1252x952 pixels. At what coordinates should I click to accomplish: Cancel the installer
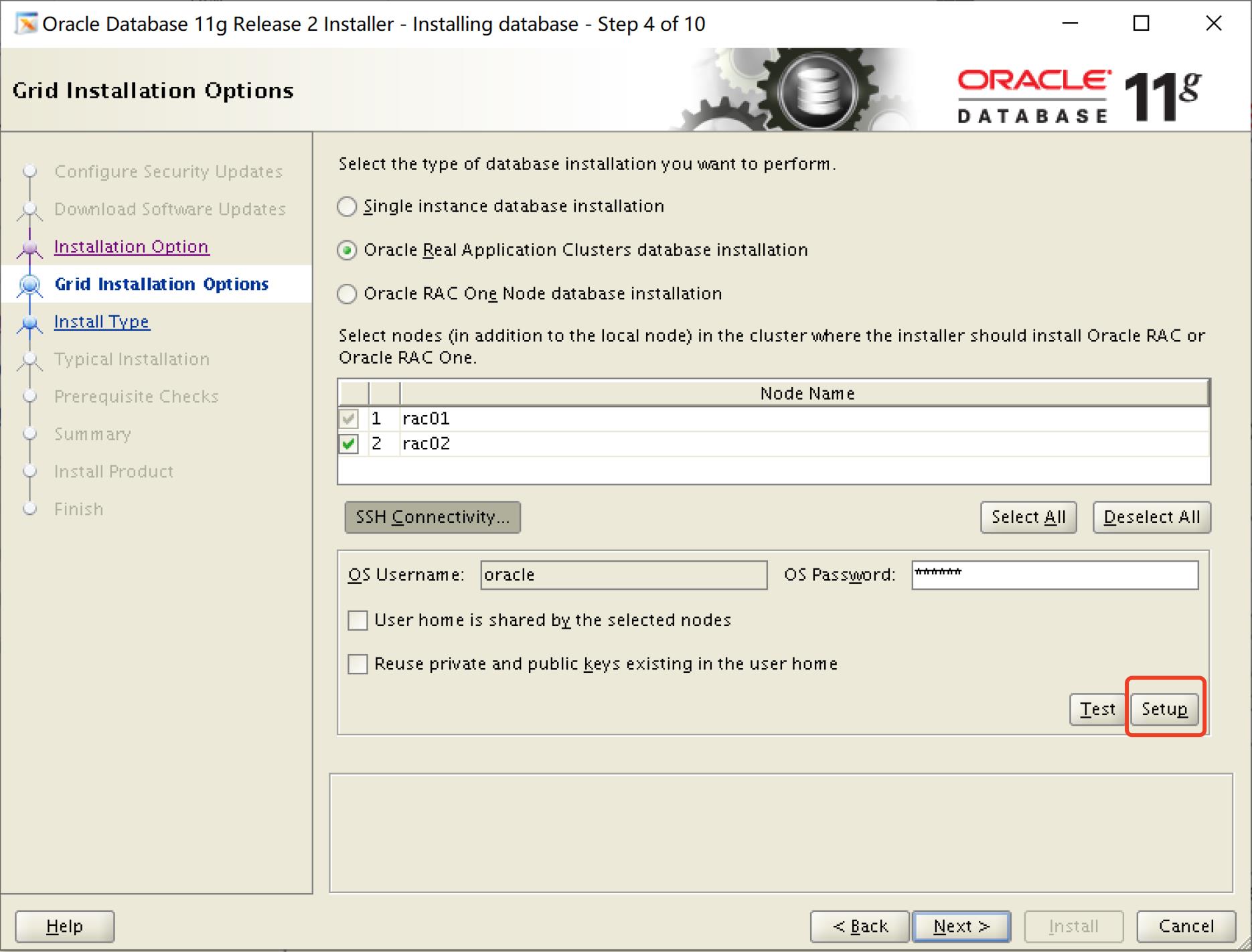tap(1186, 926)
